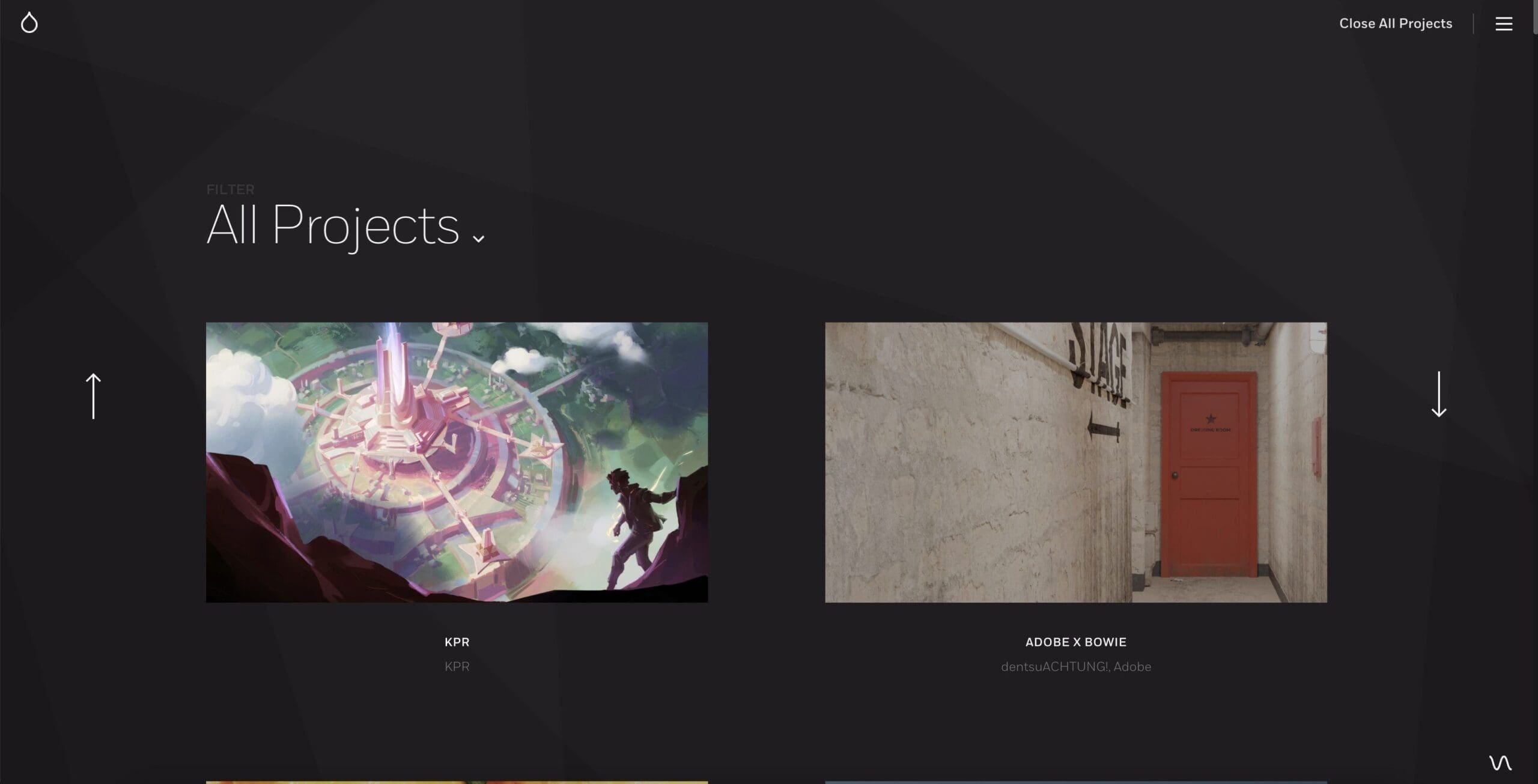1538x784 pixels.
Task: Click the red dressing room door image
Action: (1208, 474)
